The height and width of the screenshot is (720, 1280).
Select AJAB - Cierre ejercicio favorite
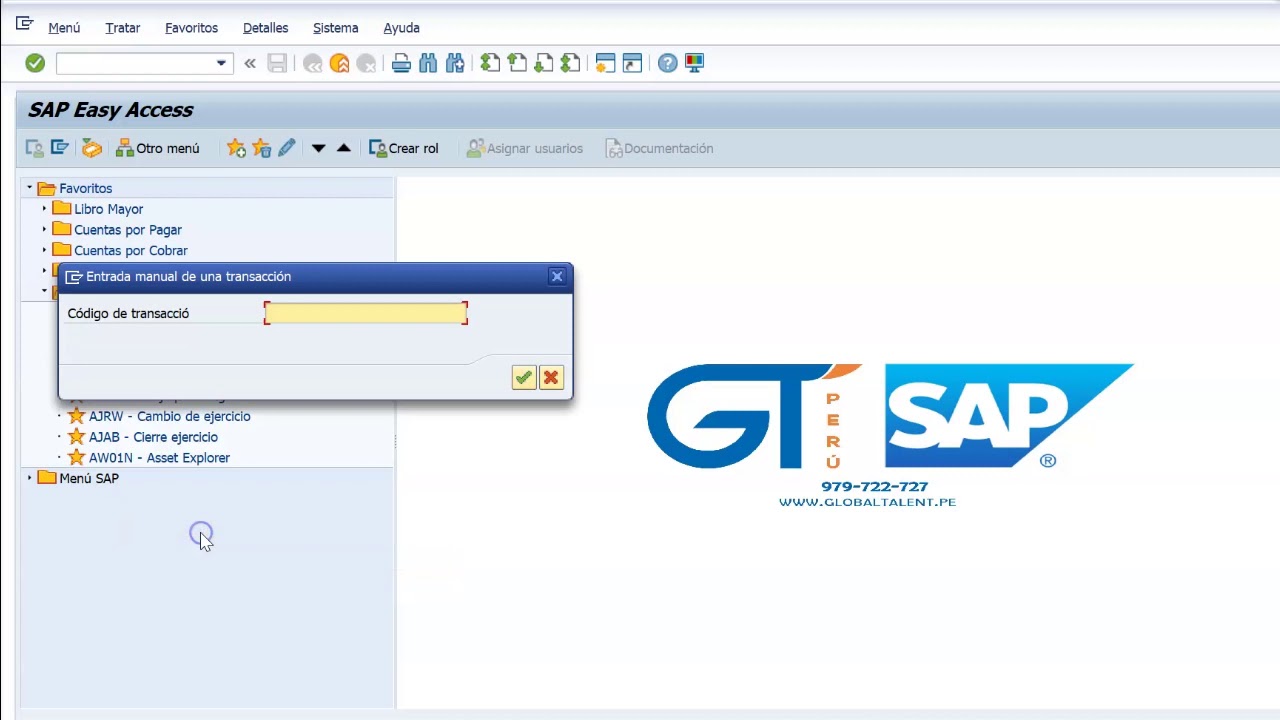(153, 437)
